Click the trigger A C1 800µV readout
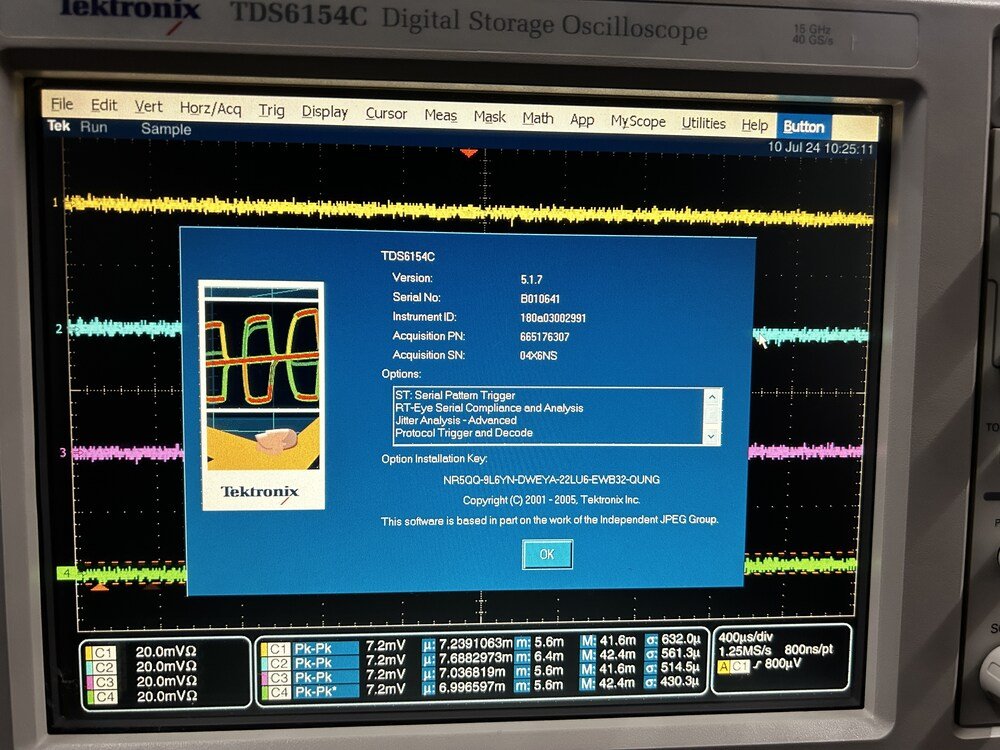1000x750 pixels. (x=758, y=666)
